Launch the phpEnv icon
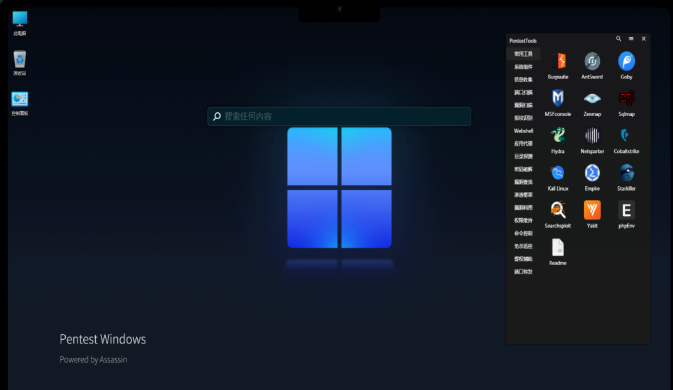673x390 pixels. coord(626,210)
